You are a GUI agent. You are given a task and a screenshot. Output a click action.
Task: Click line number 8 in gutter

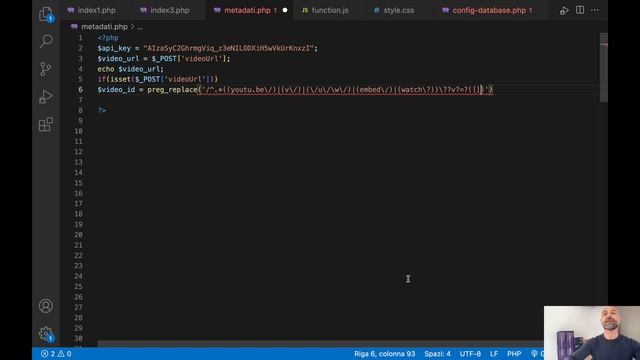80,110
